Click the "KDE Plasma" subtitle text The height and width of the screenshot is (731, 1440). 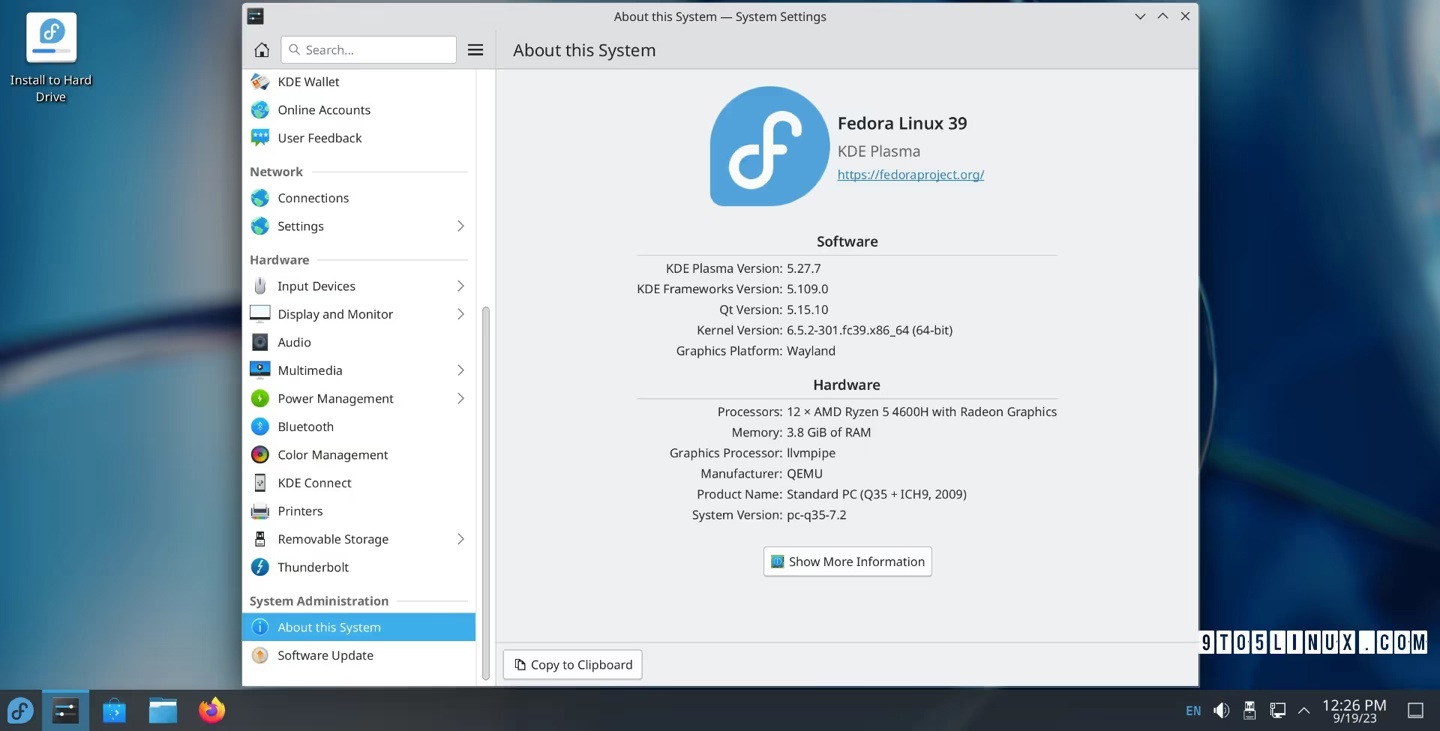pyautogui.click(x=879, y=151)
